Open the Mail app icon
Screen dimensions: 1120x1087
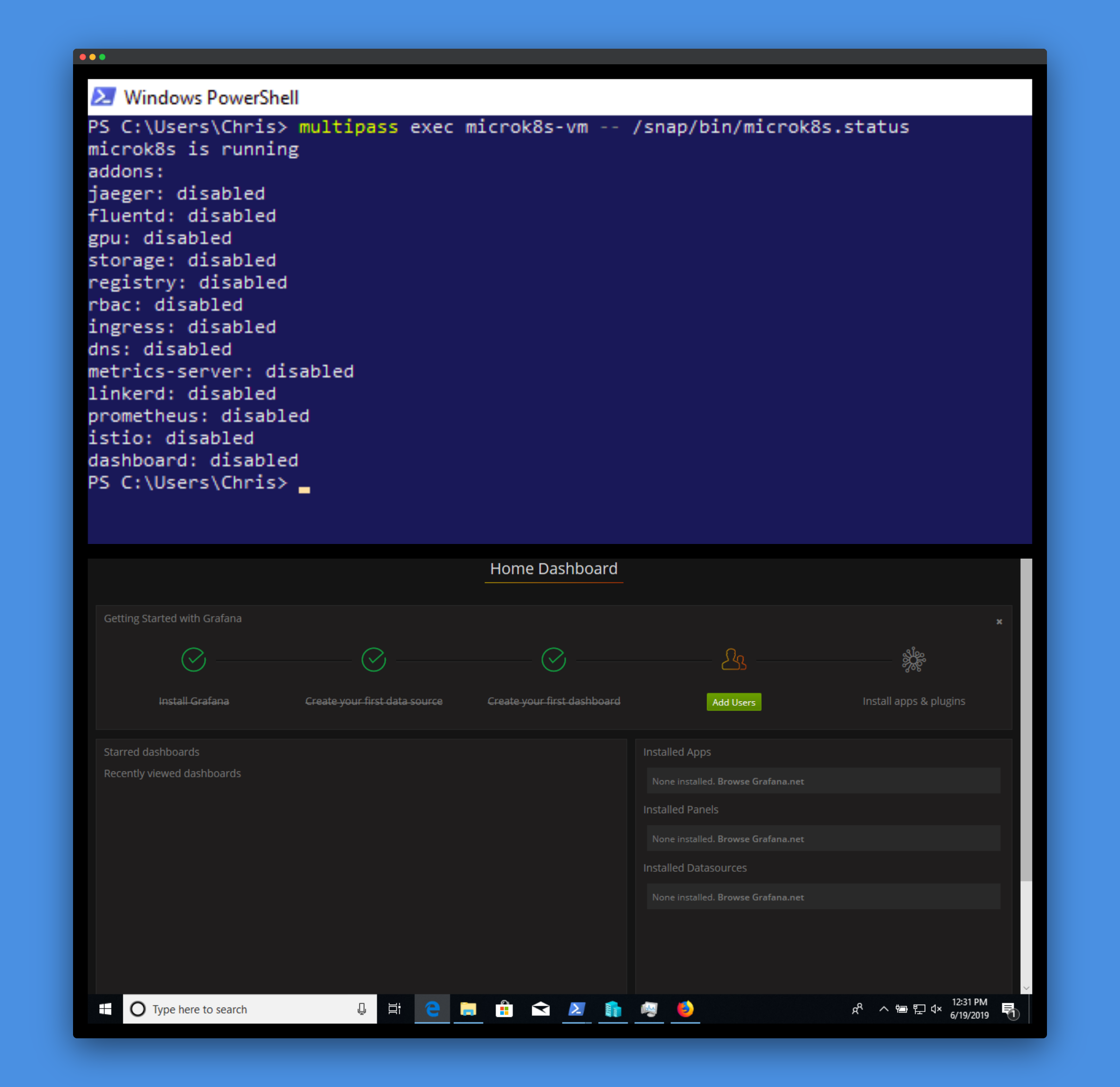click(x=540, y=1009)
